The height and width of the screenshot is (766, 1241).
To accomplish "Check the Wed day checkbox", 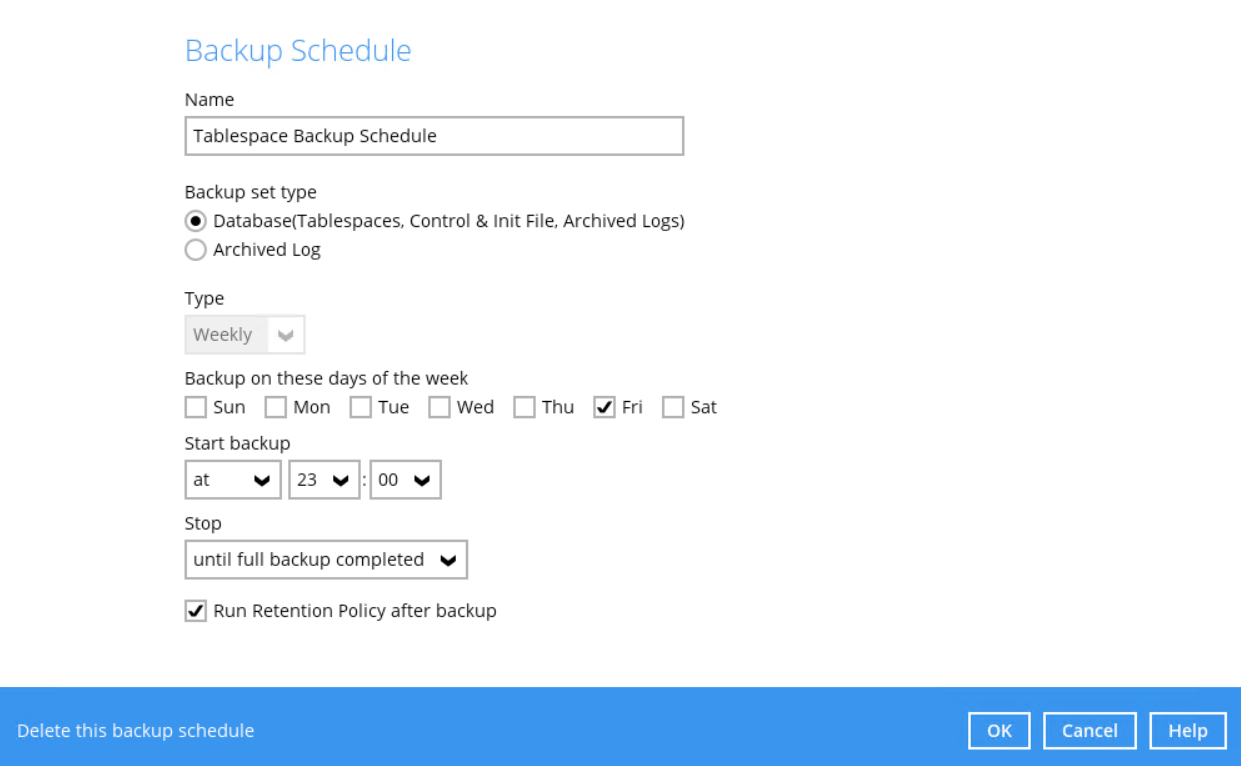I will (439, 407).
